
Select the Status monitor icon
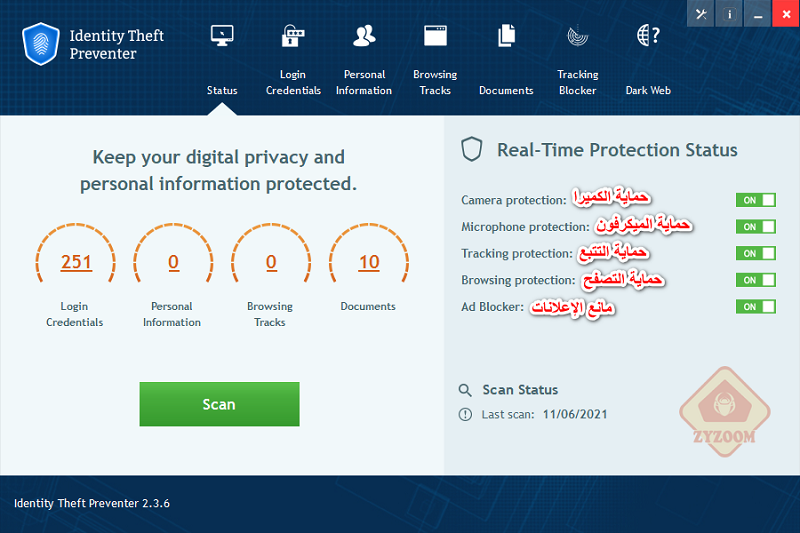pyautogui.click(x=222, y=36)
